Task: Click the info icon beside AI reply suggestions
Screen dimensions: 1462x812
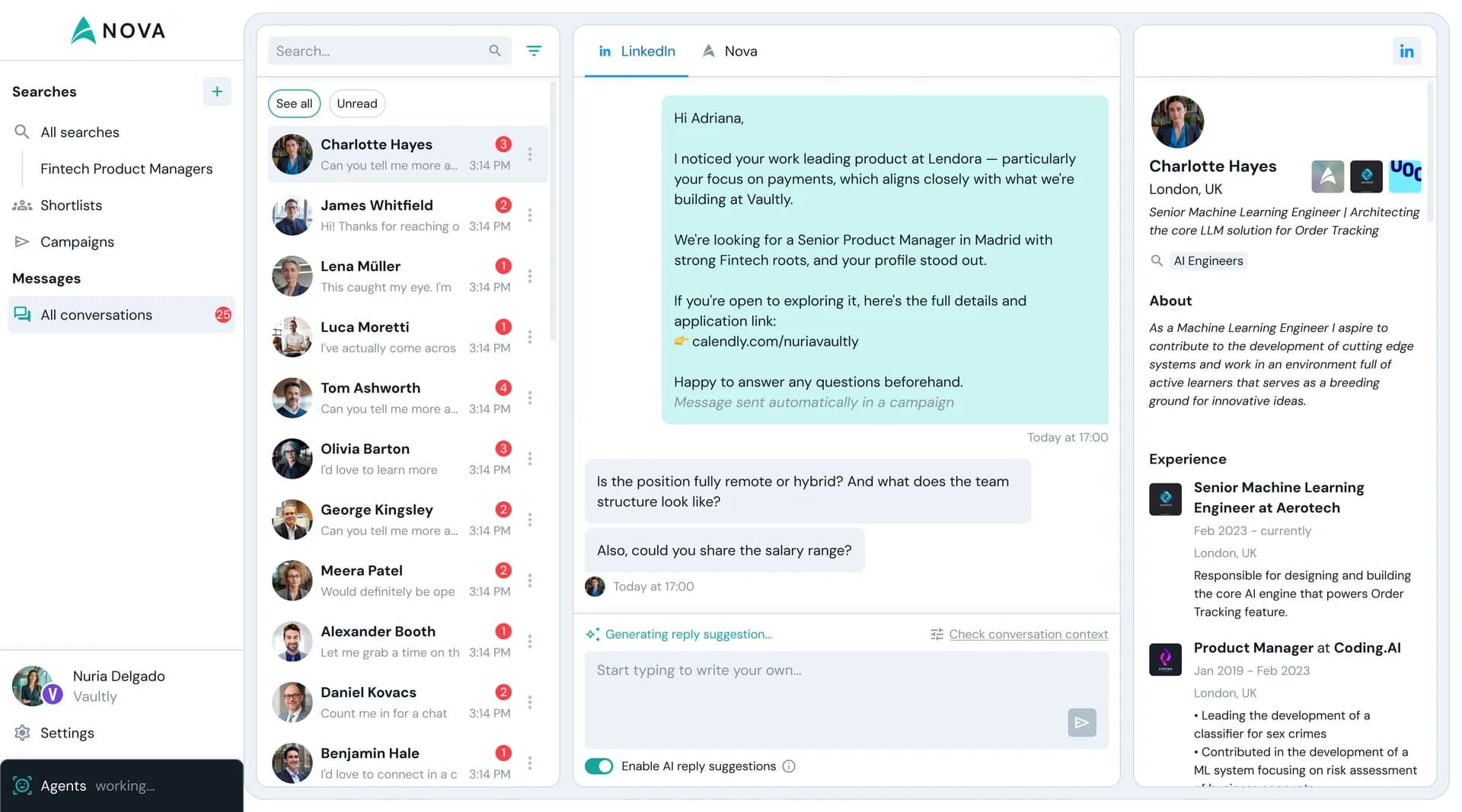Action: [x=790, y=766]
